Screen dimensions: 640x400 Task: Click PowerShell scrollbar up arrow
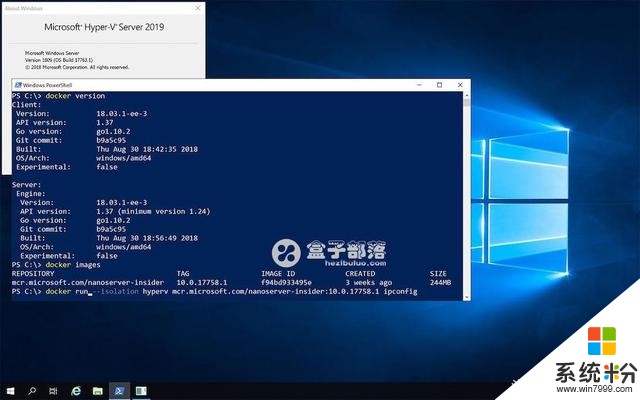coord(467,95)
